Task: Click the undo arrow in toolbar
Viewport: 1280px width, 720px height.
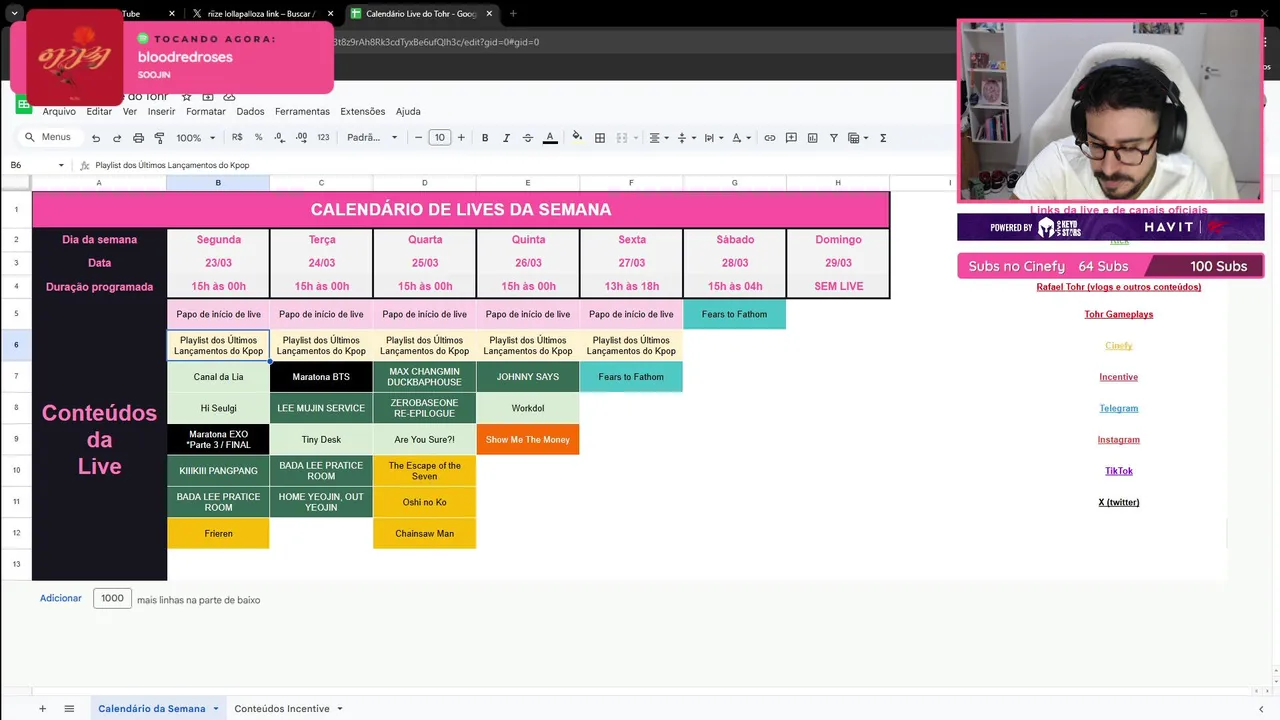Action: coord(96,138)
